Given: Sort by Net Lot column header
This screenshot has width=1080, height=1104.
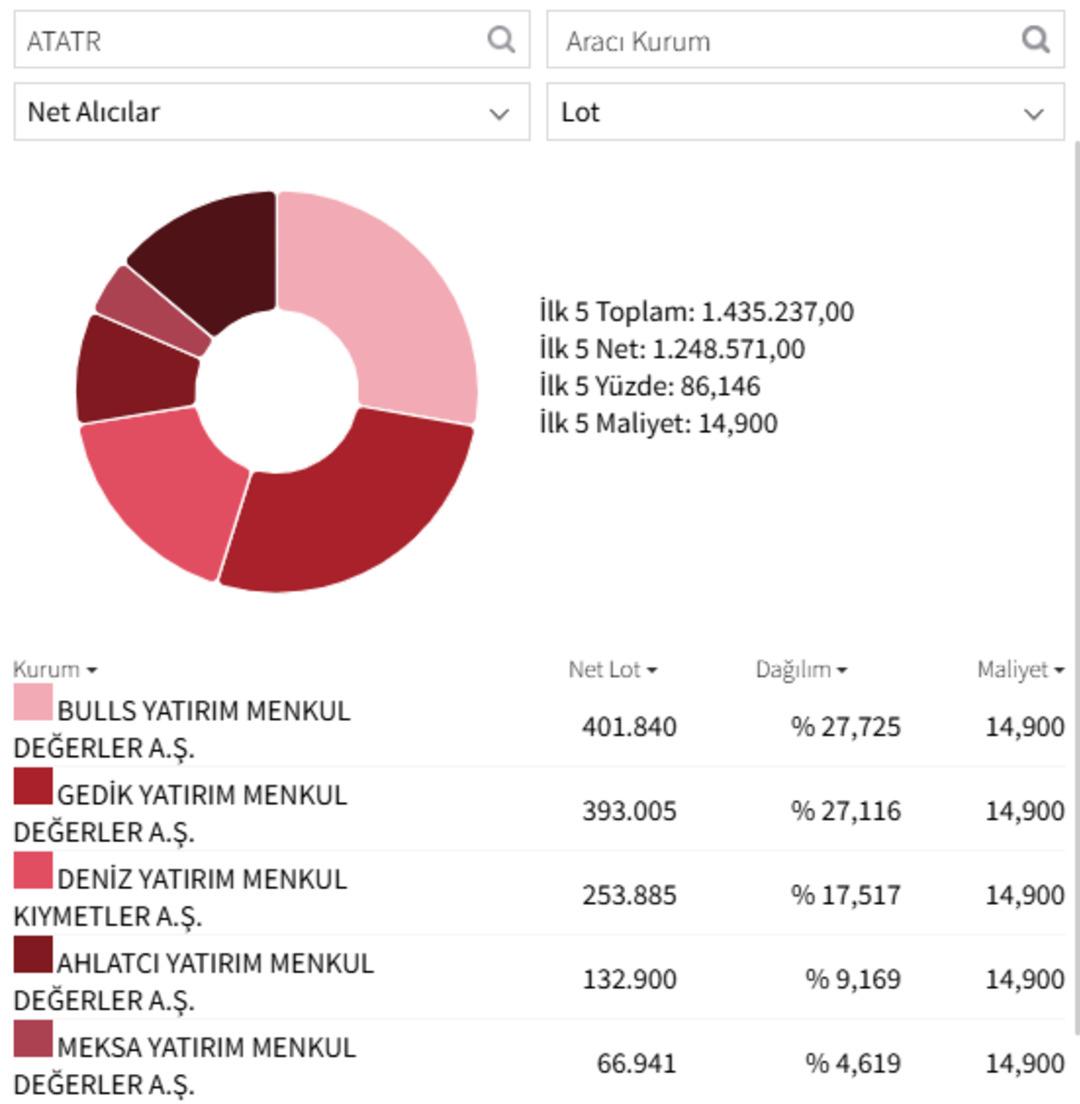Looking at the screenshot, I should coord(612,670).
